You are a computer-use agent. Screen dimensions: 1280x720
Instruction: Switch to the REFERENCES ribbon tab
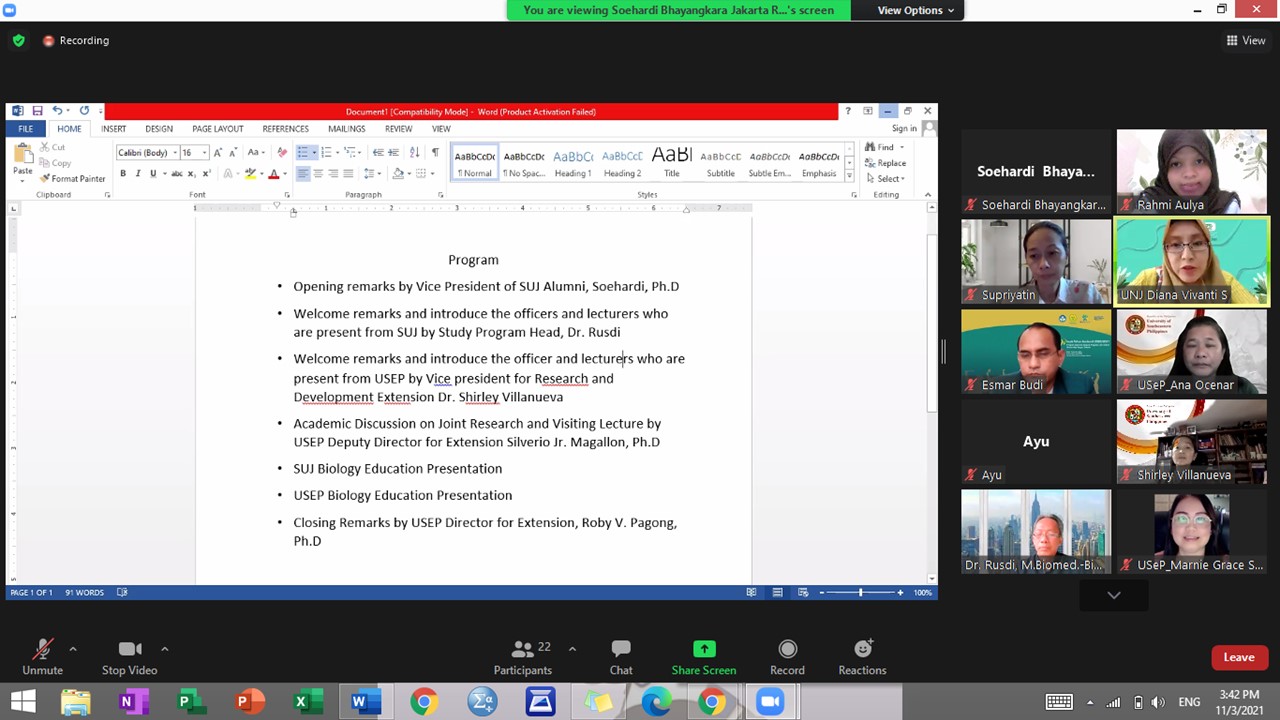click(285, 129)
